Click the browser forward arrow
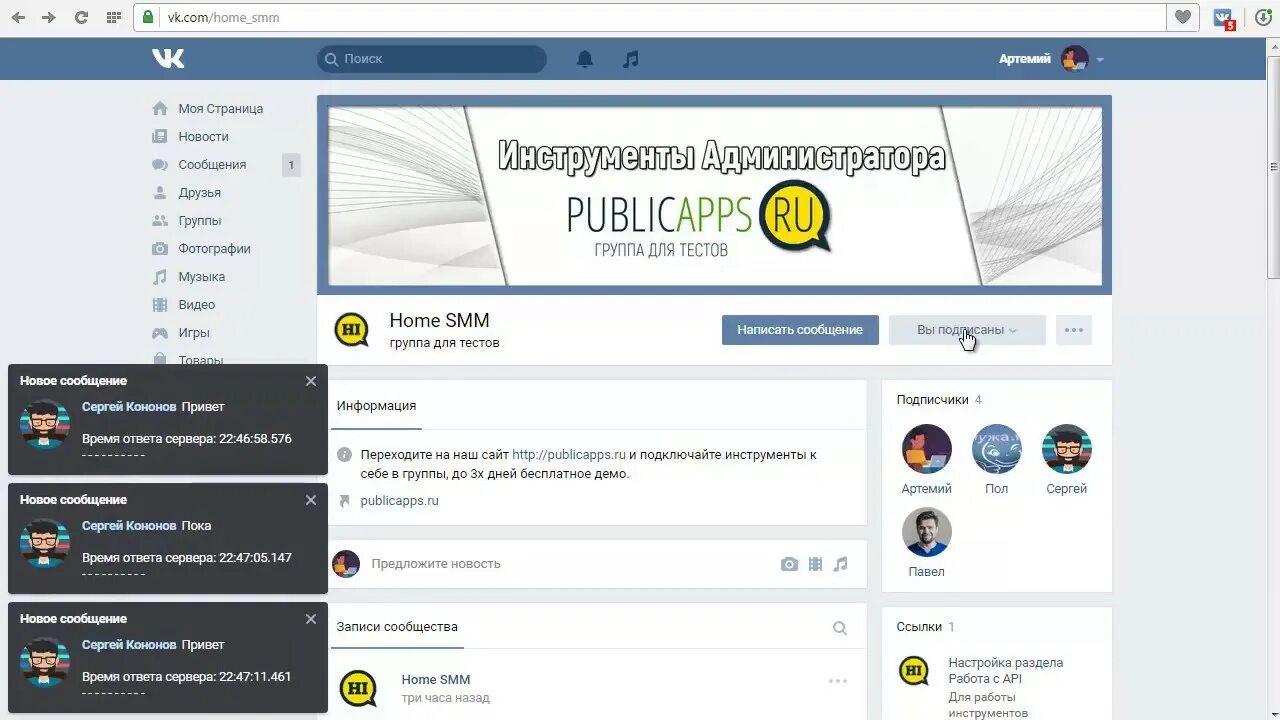Image resolution: width=1280 pixels, height=720 pixels. [48, 17]
